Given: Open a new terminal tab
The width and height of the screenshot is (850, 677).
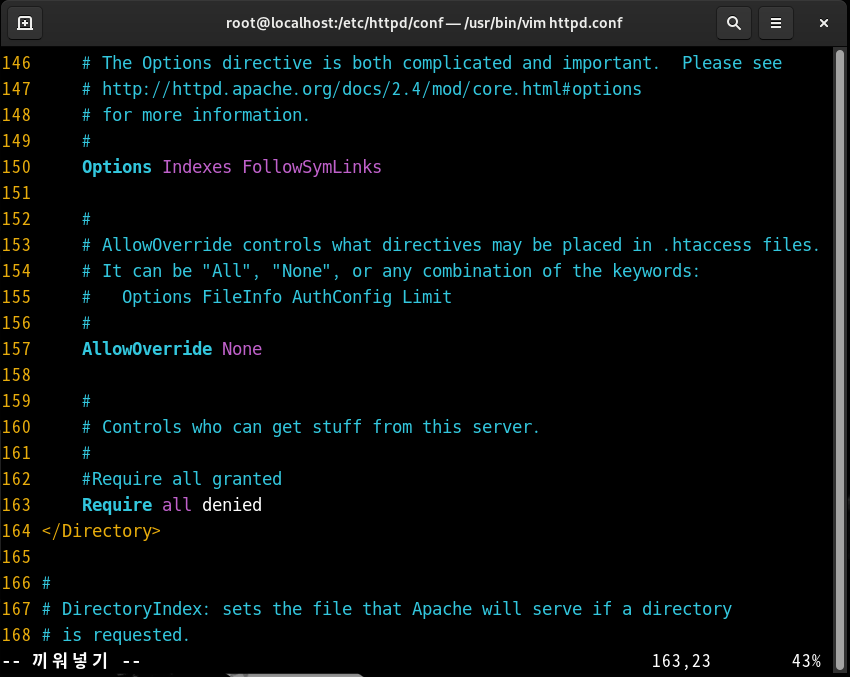Looking at the screenshot, I should (25, 23).
